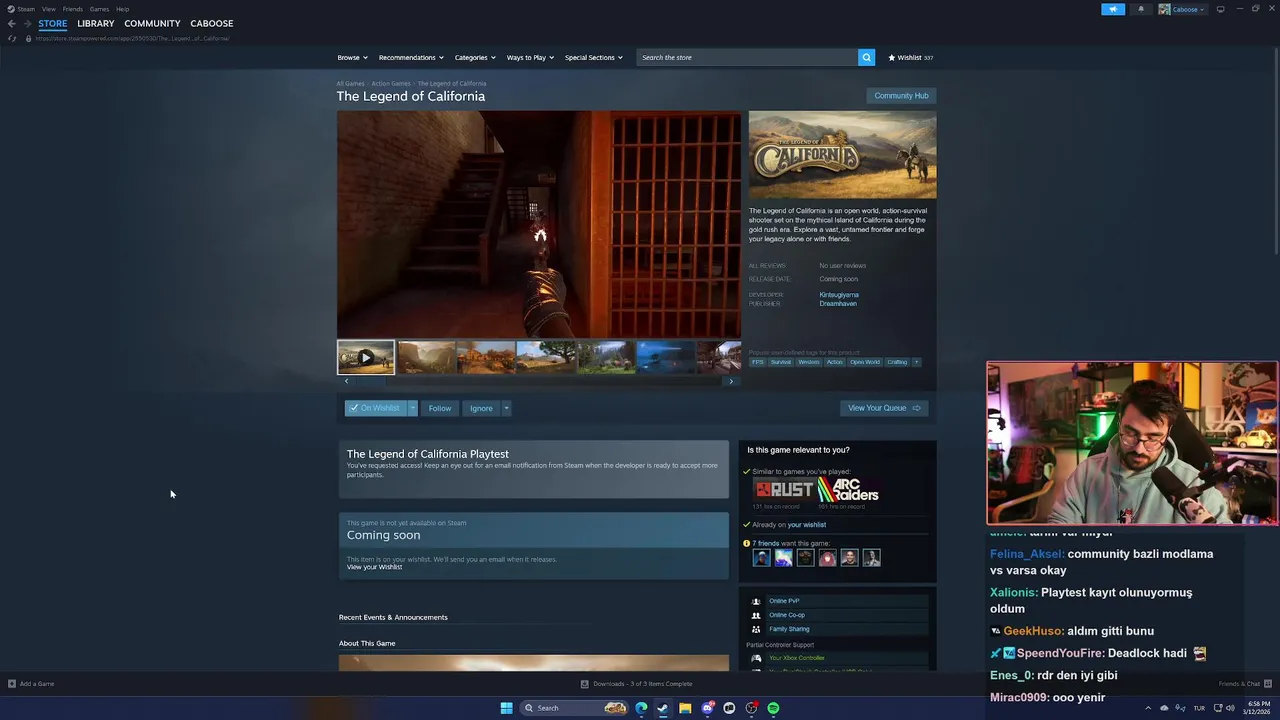The image size is (1280, 720).
Task: Click the Family Sharing feature icon
Action: pos(756,629)
